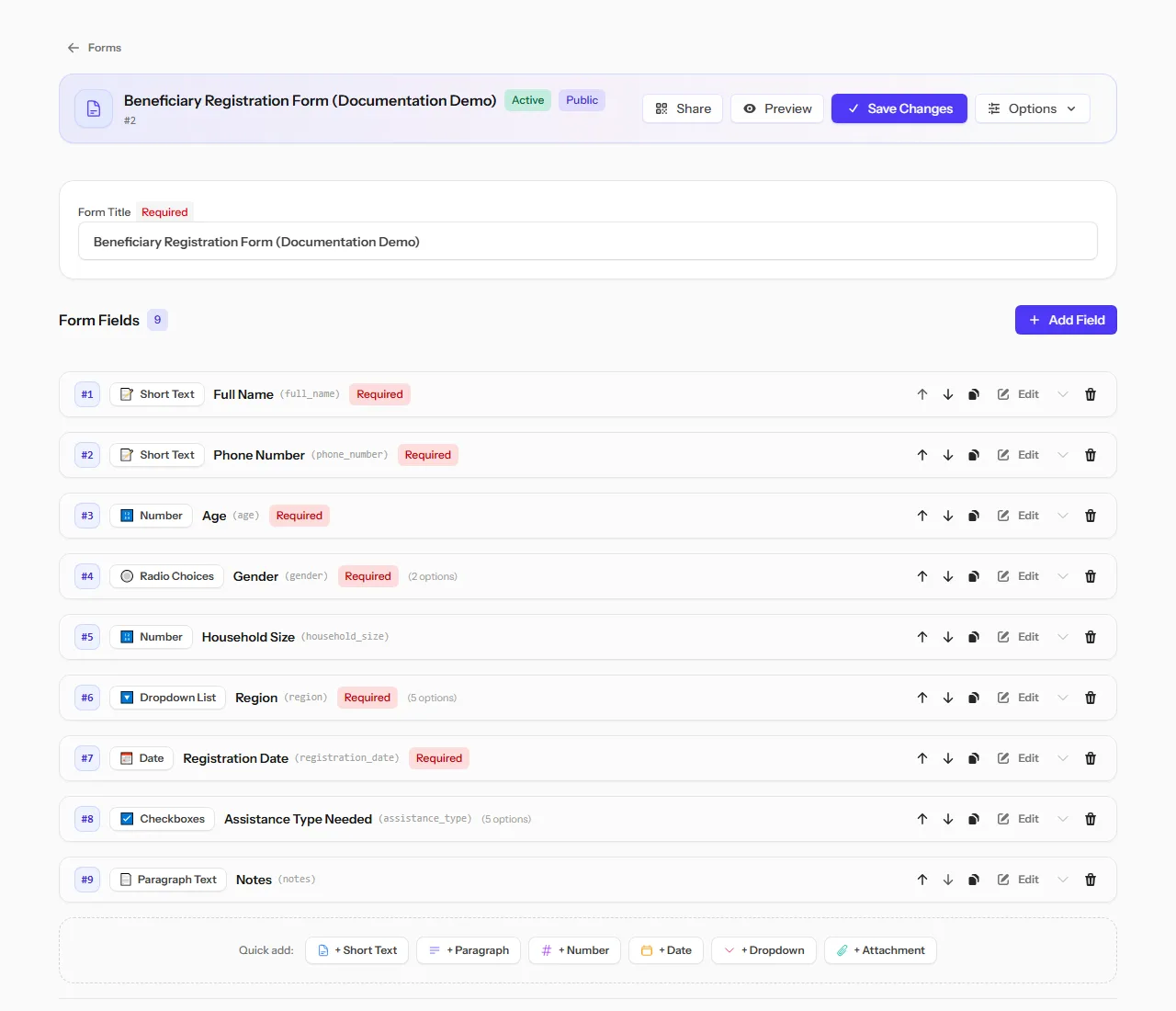The height and width of the screenshot is (1011, 1176).
Task: Delete the Household Size field
Action: tap(1091, 637)
